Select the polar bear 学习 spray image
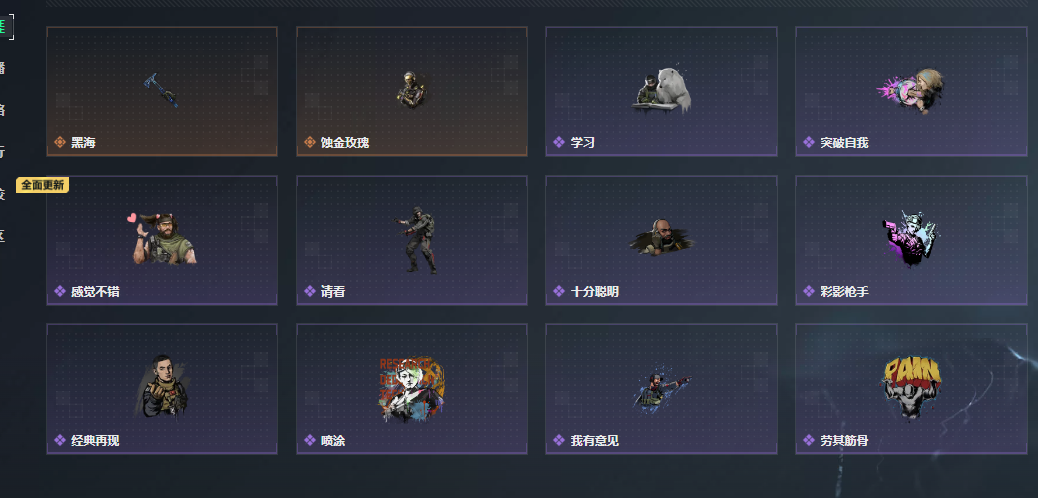This screenshot has width=1038, height=498. 661,89
